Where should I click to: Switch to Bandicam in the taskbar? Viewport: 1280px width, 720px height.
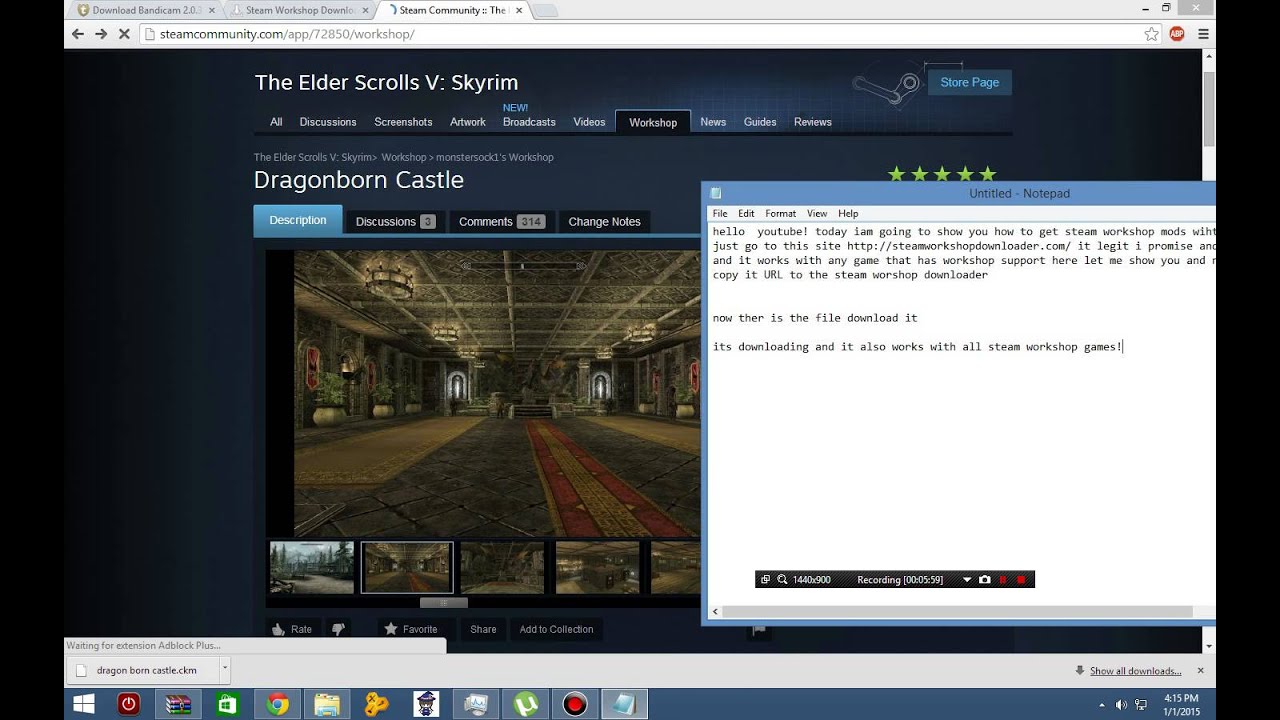coord(574,704)
